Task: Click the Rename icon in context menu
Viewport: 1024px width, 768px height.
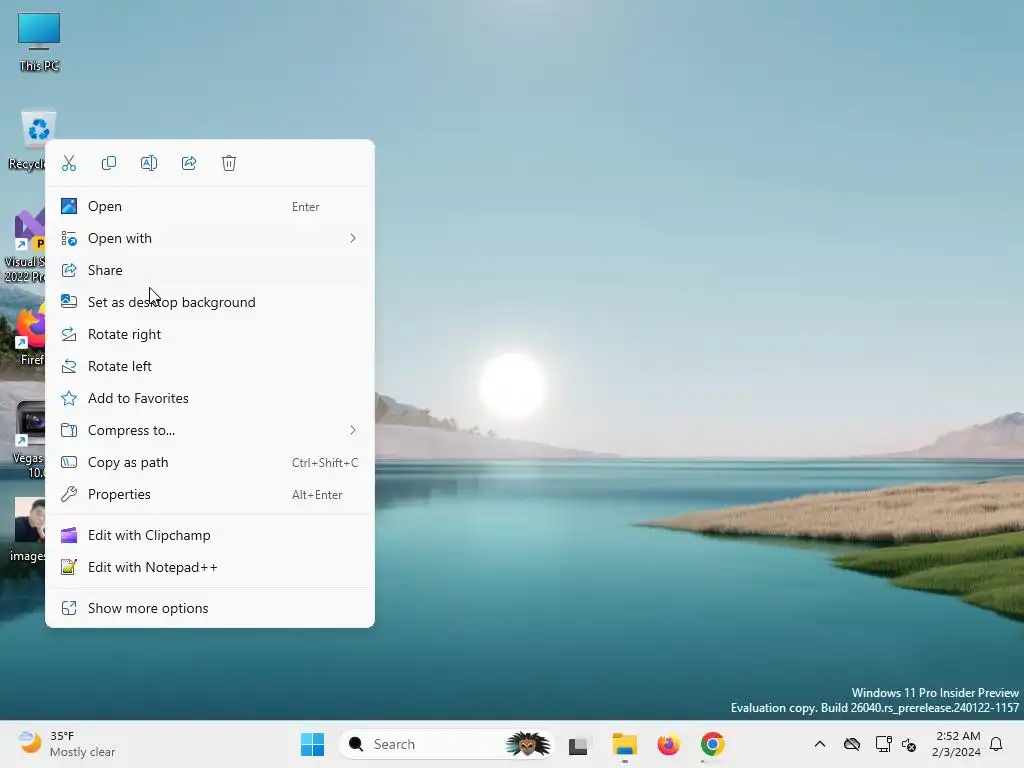Action: tap(149, 163)
